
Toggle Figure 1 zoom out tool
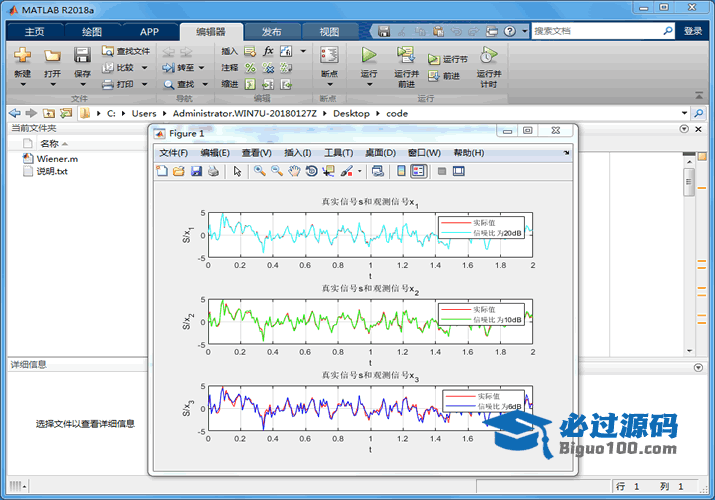277,171
